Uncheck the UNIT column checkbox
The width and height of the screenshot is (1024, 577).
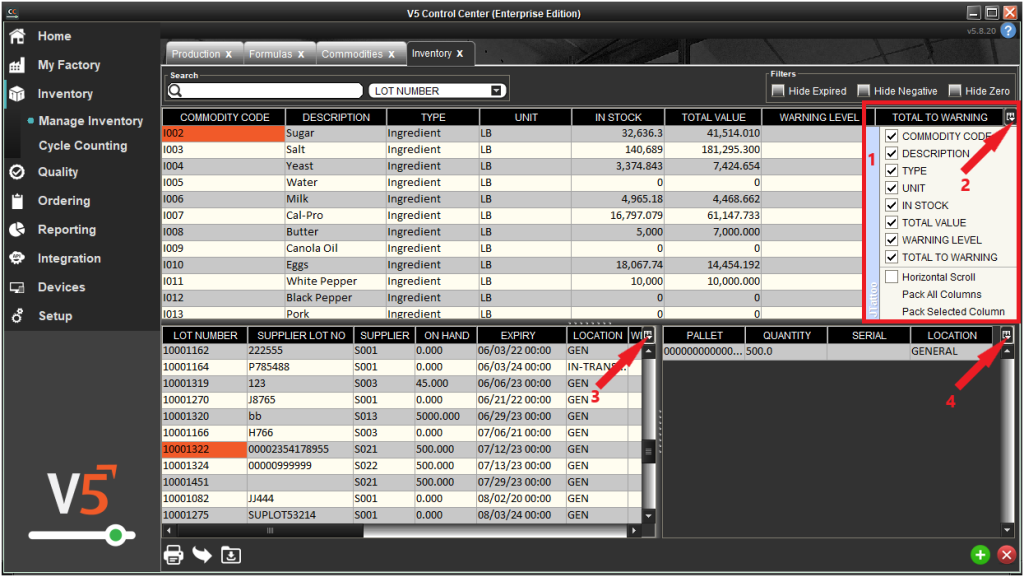[891, 188]
